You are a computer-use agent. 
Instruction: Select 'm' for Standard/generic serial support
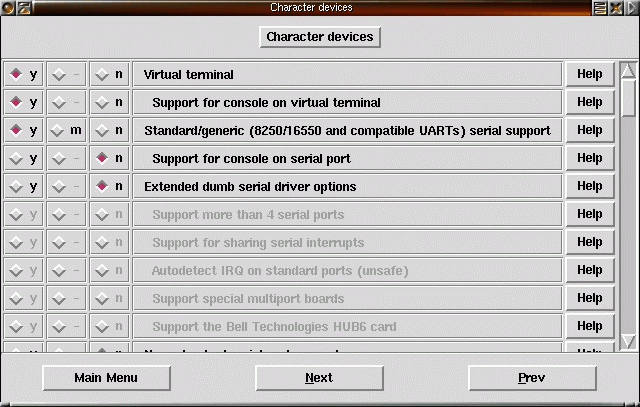[x=66, y=130]
